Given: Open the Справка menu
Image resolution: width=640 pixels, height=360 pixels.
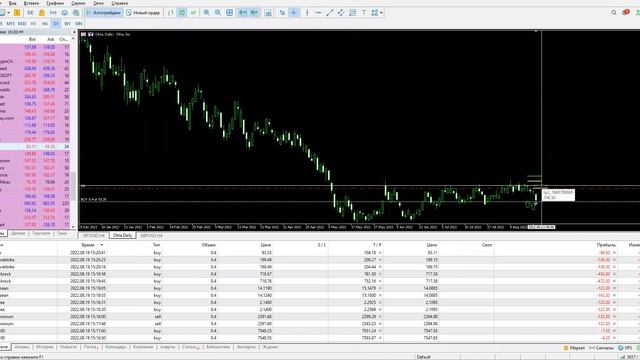Looking at the screenshot, I should pos(120,3).
